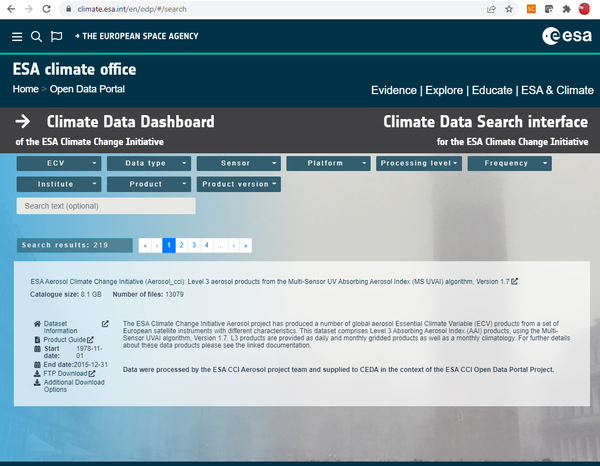
Task: Open the dataset title external link icon
Action: [515, 281]
